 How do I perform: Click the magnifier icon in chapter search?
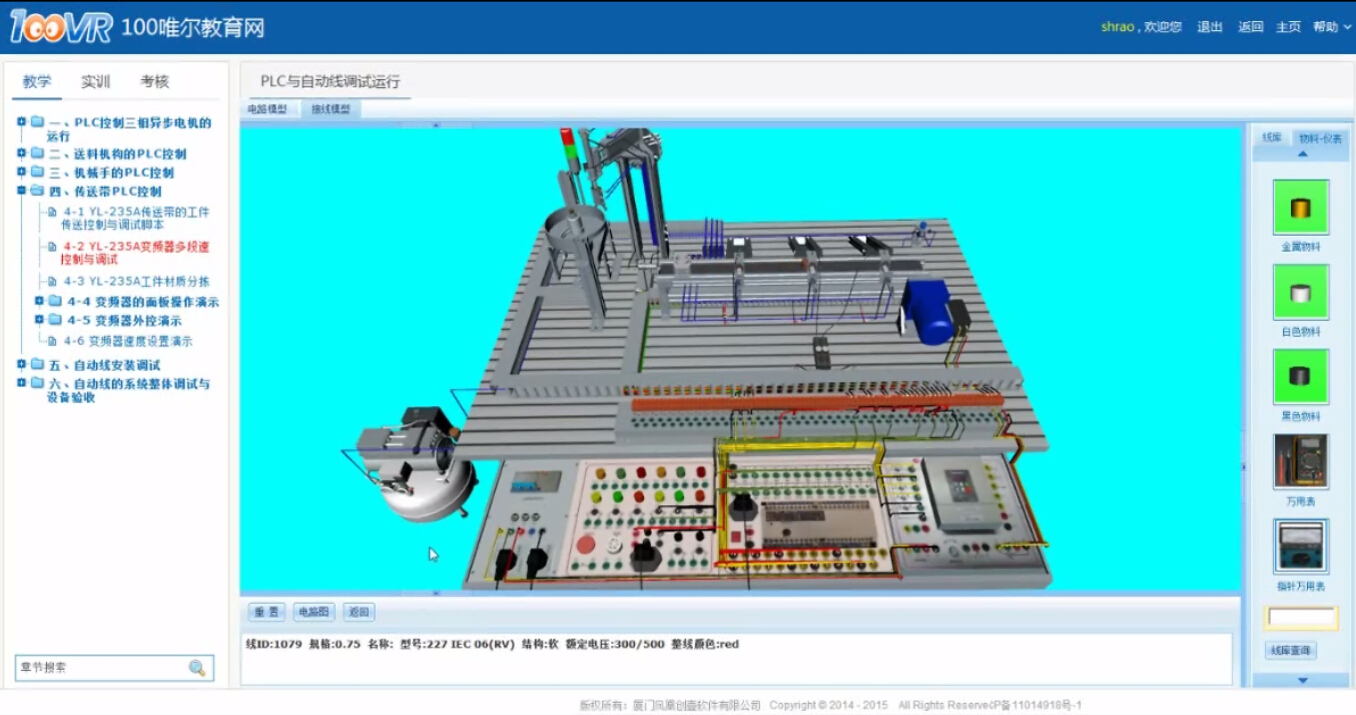[x=197, y=668]
